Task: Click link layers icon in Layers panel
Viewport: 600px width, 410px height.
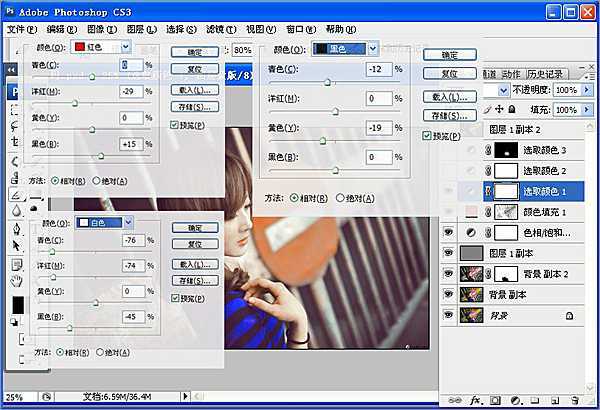Action: 454,400
